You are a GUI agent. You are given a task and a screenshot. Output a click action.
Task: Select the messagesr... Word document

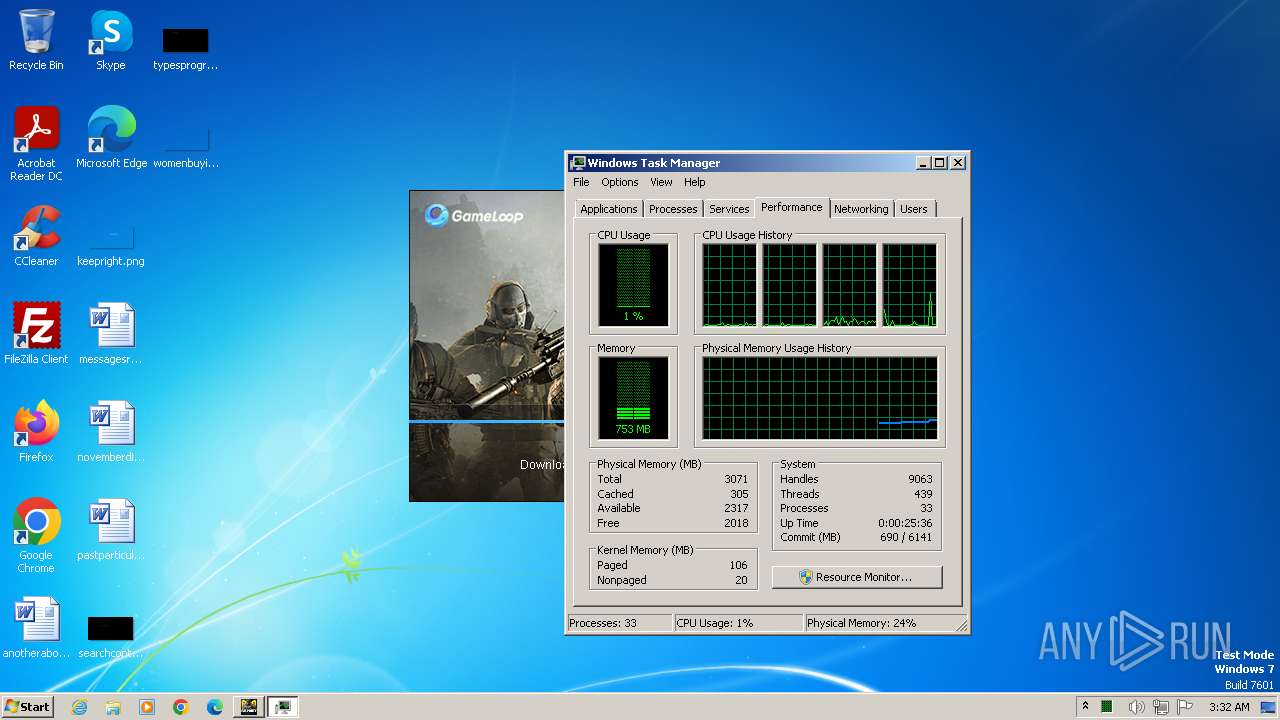(110, 334)
